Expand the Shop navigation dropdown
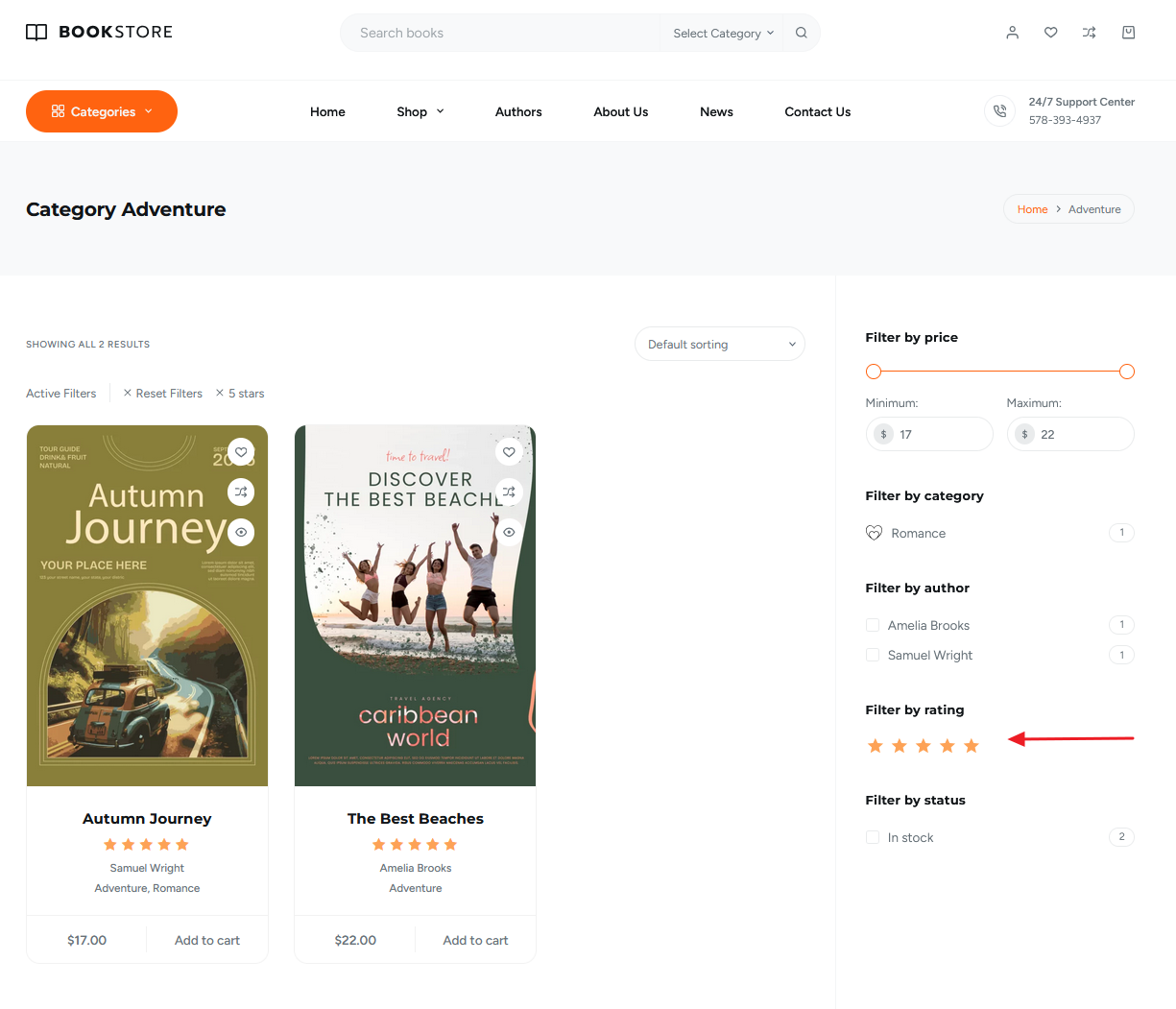This screenshot has height=1009, width=1176. [x=420, y=111]
